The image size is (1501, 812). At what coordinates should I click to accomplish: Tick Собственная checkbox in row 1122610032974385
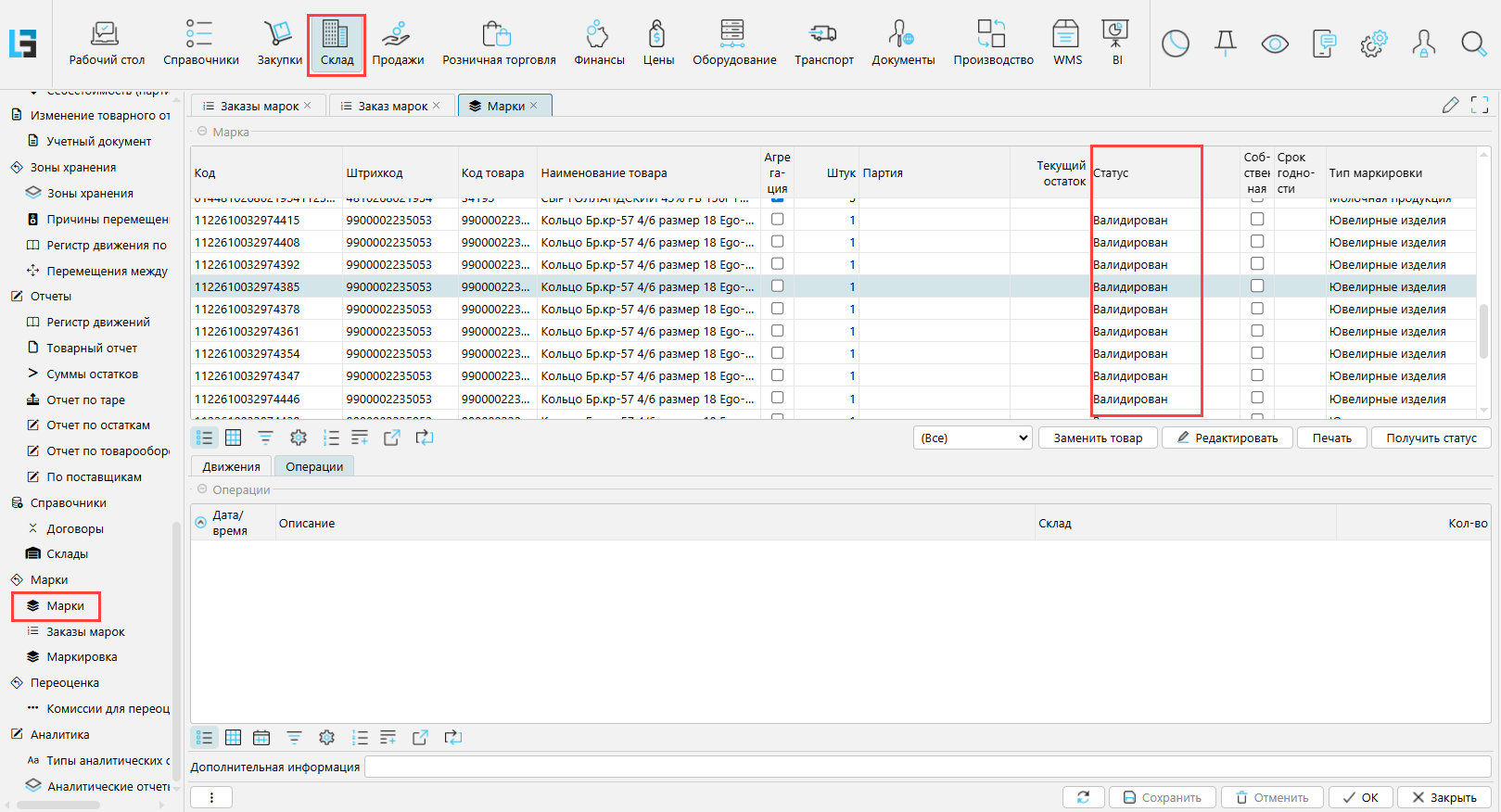[1256, 286]
